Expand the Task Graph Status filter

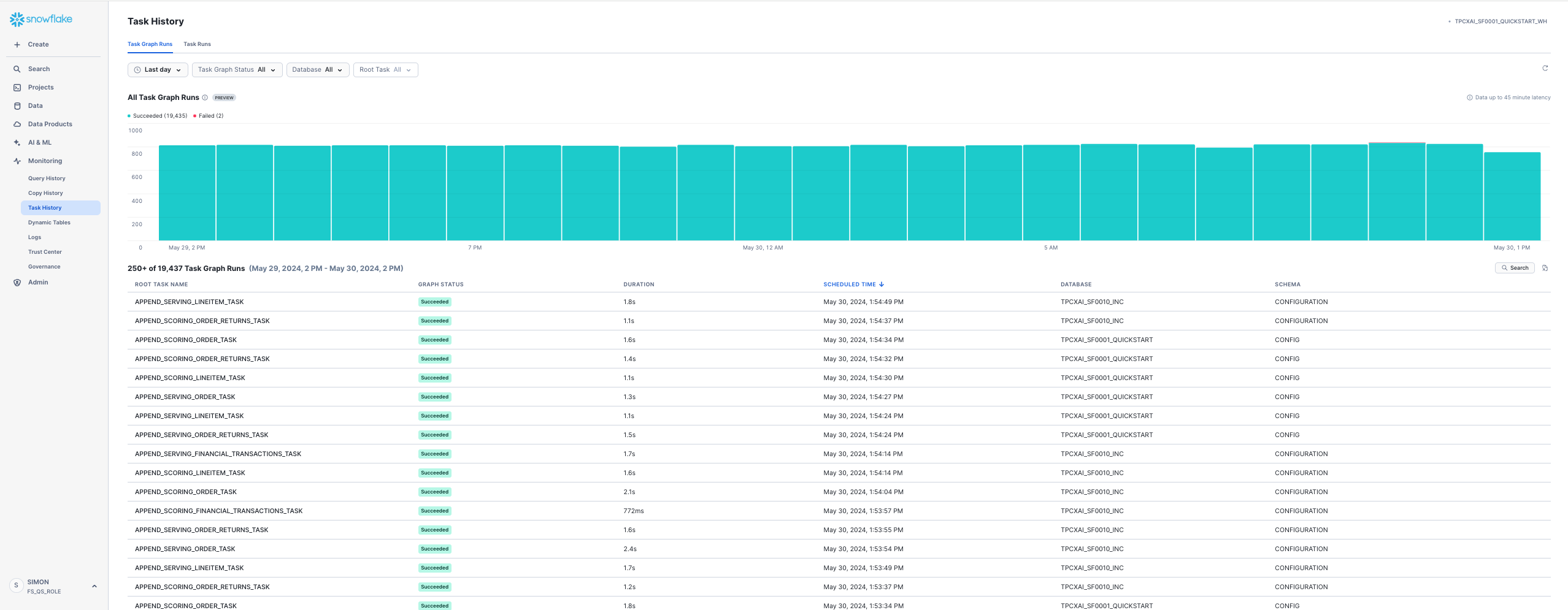(237, 70)
